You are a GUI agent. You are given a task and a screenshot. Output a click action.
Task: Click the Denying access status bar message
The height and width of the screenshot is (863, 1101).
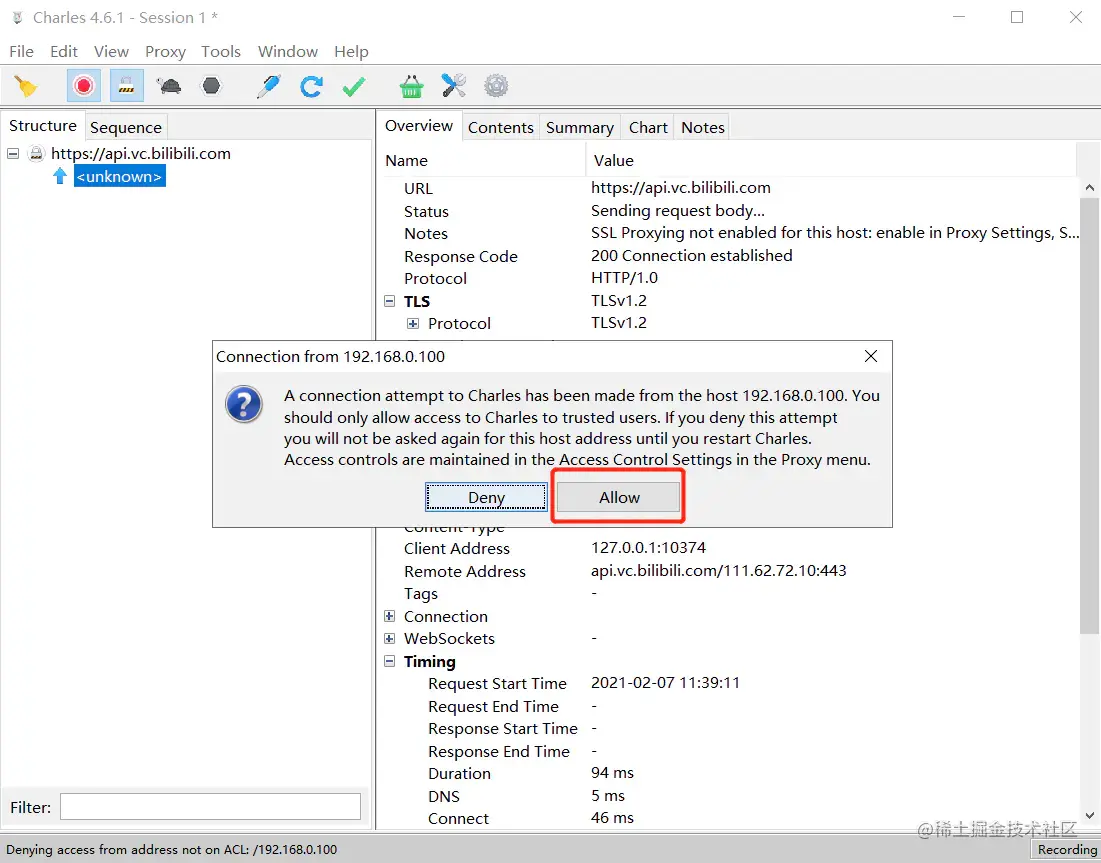pyautogui.click(x=171, y=850)
